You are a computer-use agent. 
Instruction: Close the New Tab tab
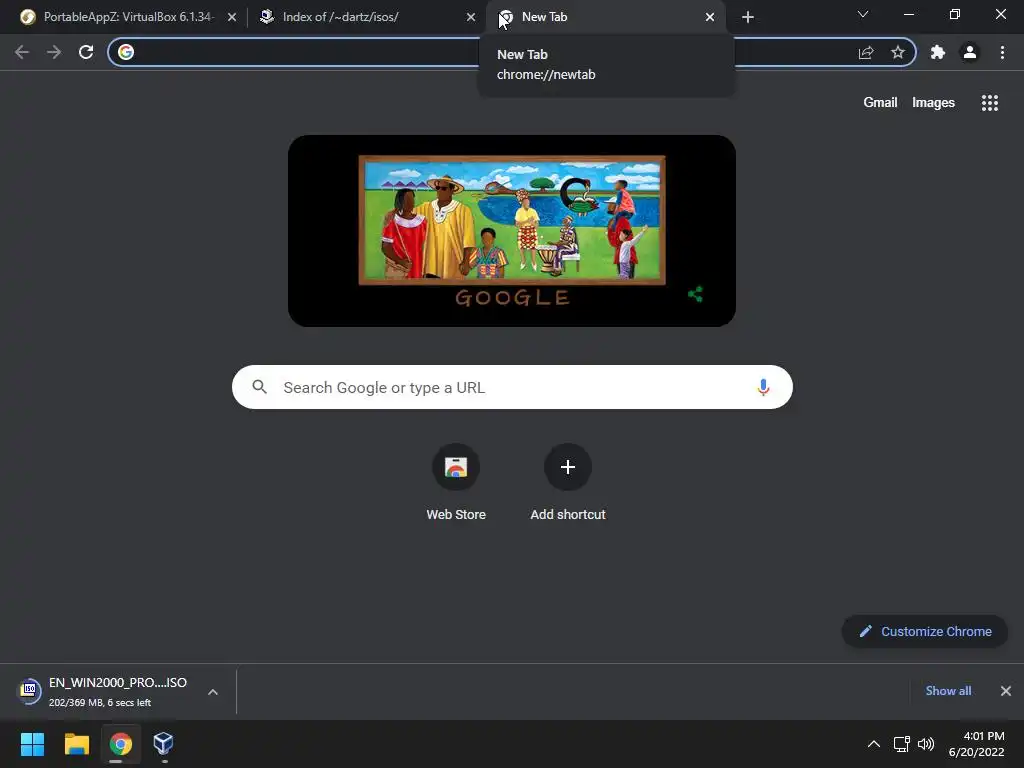point(710,17)
